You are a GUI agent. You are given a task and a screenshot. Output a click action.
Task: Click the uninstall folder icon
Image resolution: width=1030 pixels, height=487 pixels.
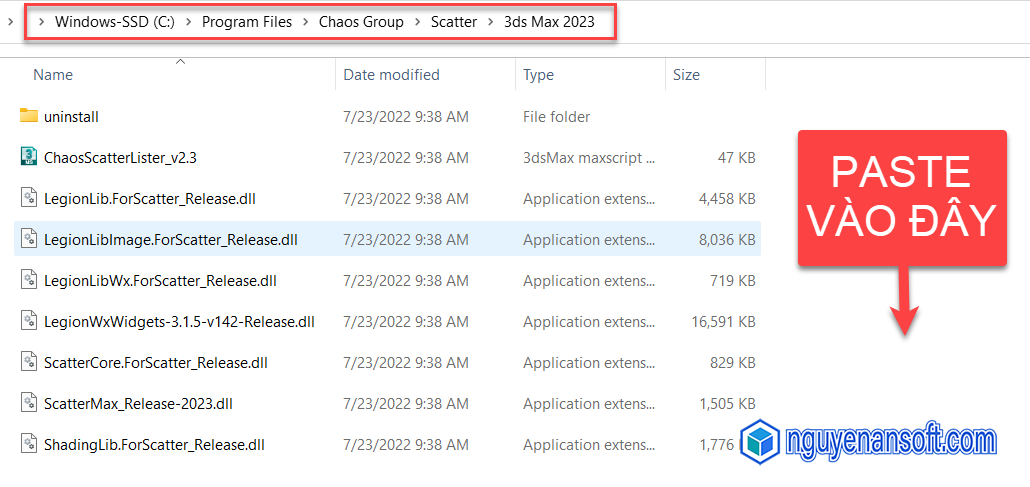[x=29, y=116]
